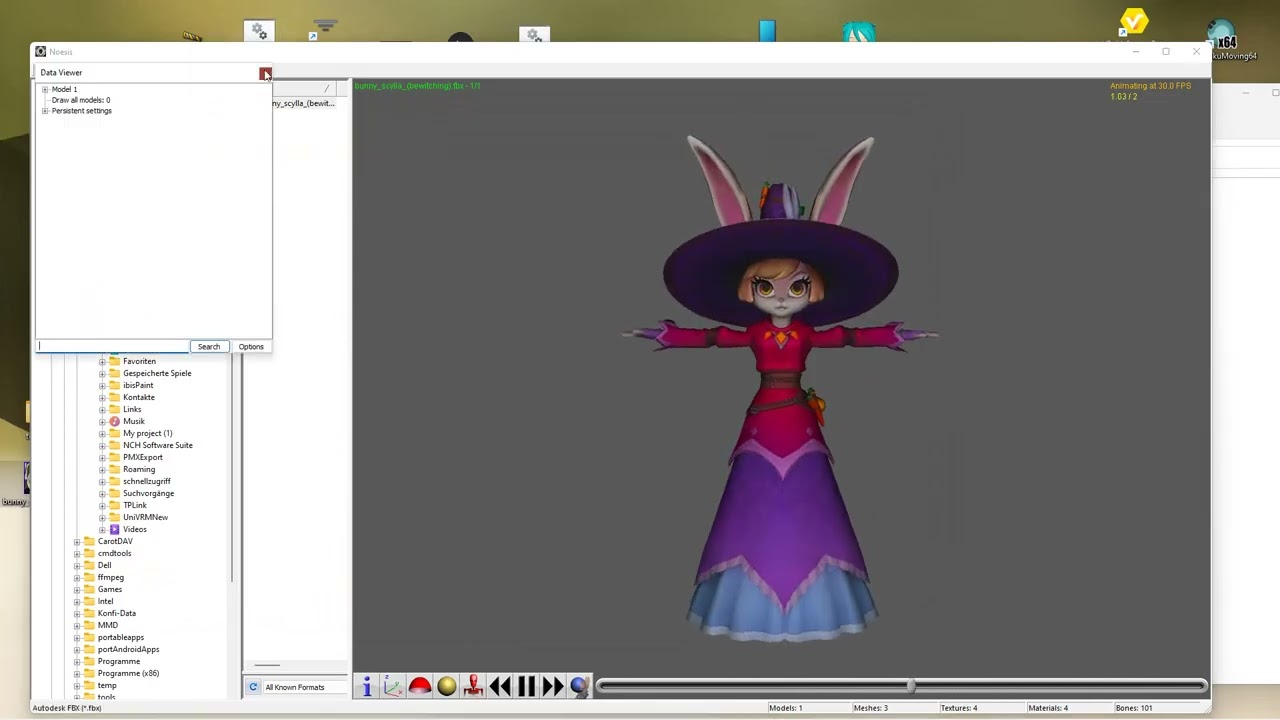Select the schnellzugriff folder
The height and width of the screenshot is (720, 1280).
click(x=147, y=481)
